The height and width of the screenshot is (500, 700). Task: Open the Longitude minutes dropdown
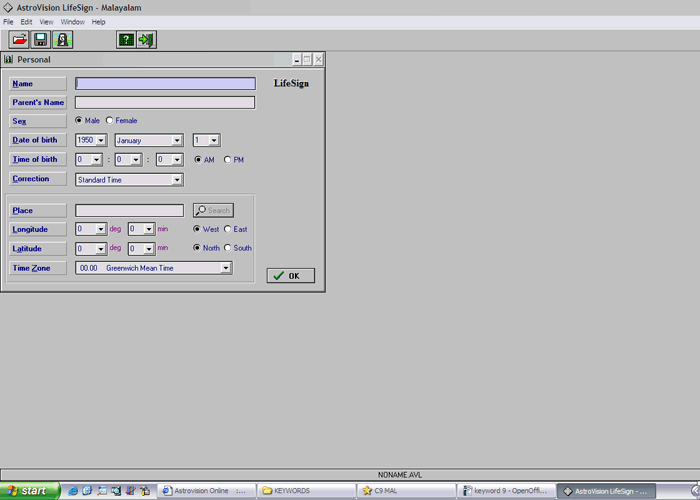coord(149,229)
